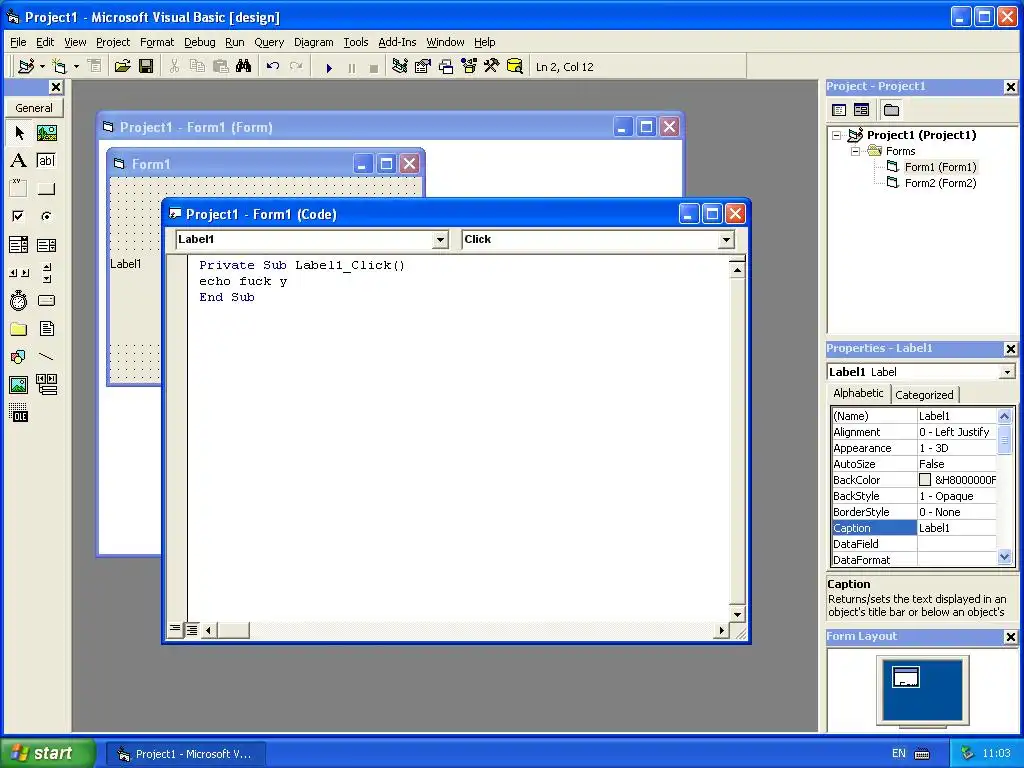The image size is (1024, 768).
Task: Open Properties object selector dropdown
Action: pos(1007,372)
